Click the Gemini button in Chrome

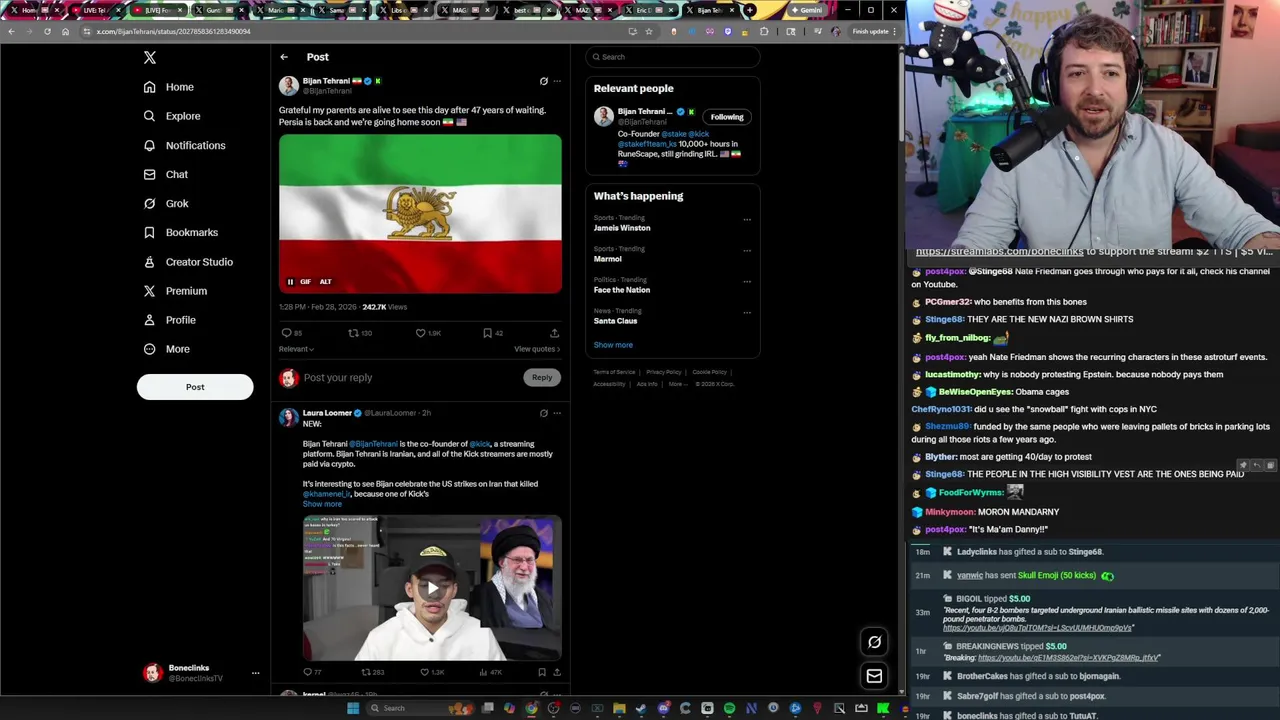pos(806,10)
